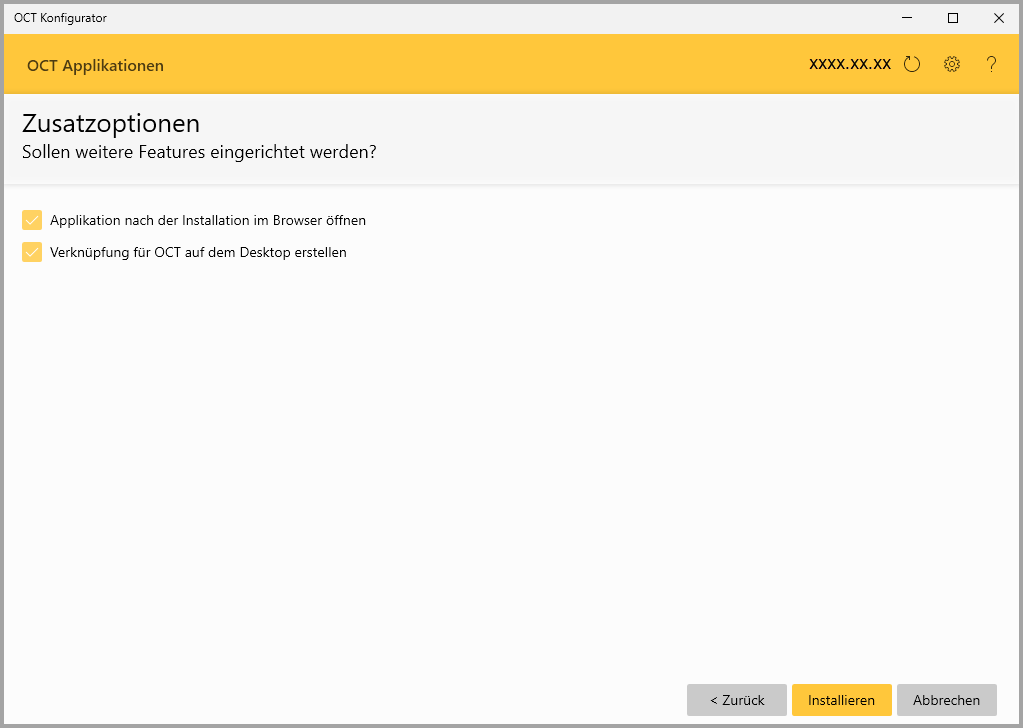The width and height of the screenshot is (1023, 728).
Task: Toggle the desktop shortcut checkbox
Action: tap(32, 252)
